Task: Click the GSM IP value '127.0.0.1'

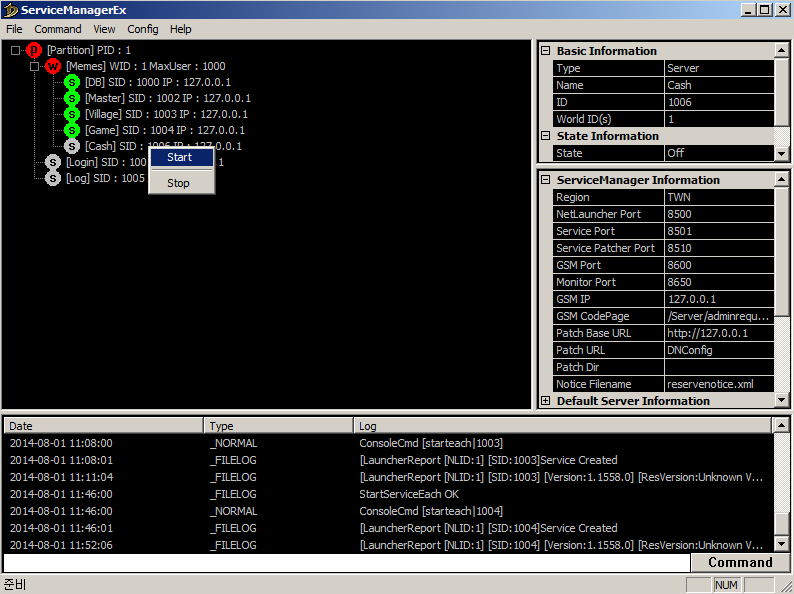Action: pos(719,299)
